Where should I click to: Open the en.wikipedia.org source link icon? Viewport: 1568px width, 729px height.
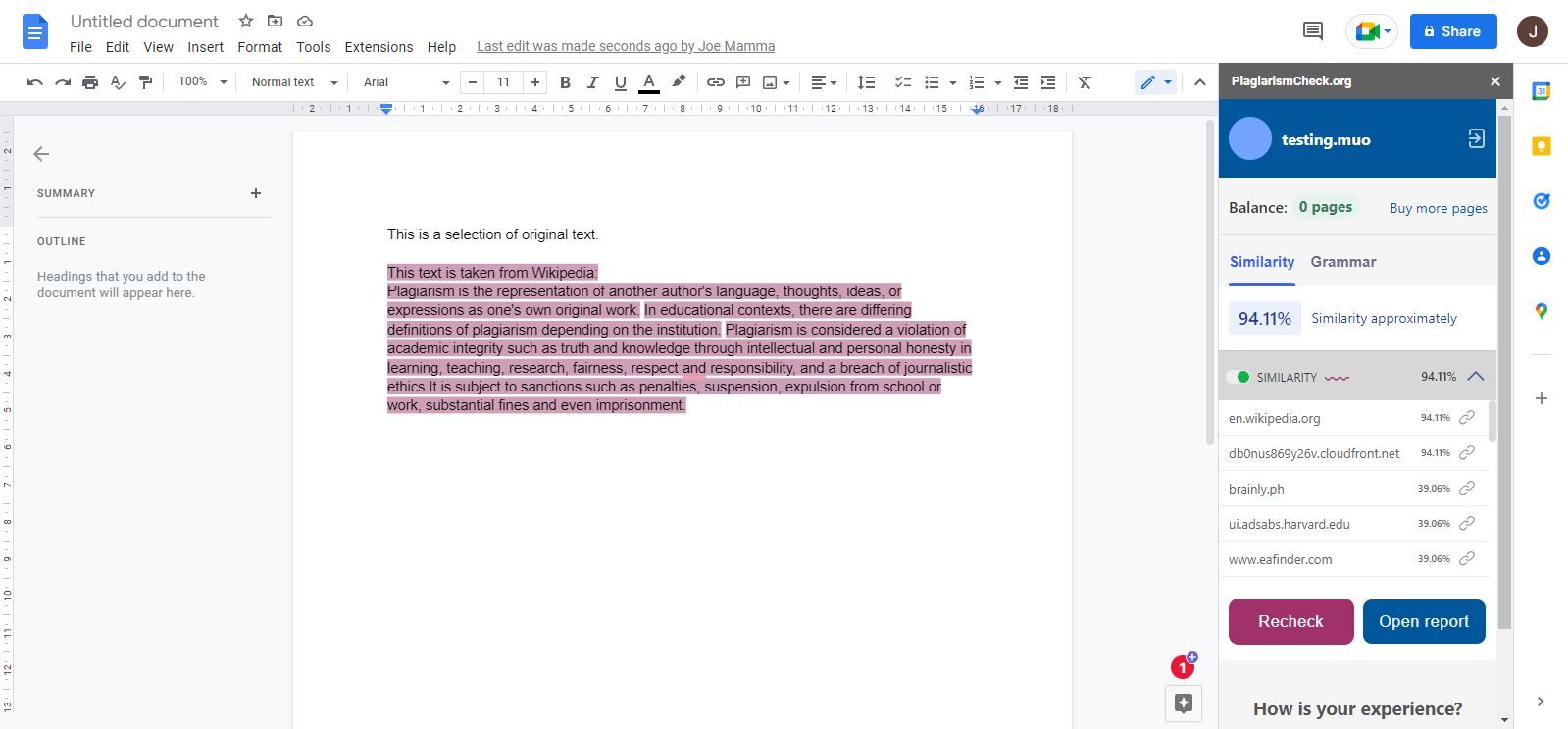point(1467,418)
